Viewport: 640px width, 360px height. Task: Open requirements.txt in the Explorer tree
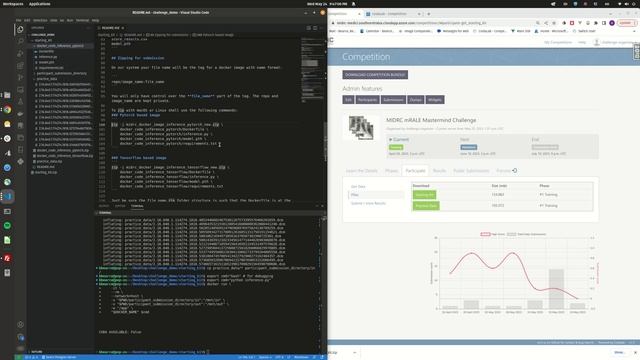click(x=51, y=68)
